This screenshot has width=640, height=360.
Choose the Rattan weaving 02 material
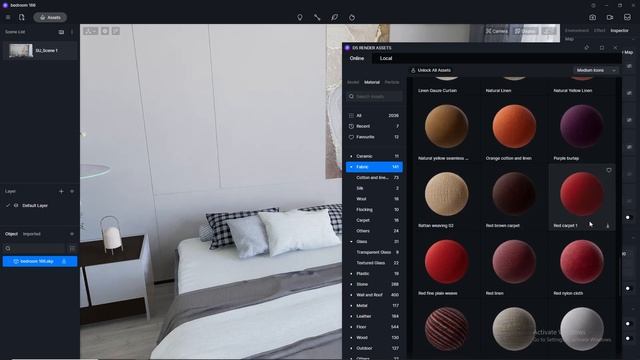tap(447, 194)
